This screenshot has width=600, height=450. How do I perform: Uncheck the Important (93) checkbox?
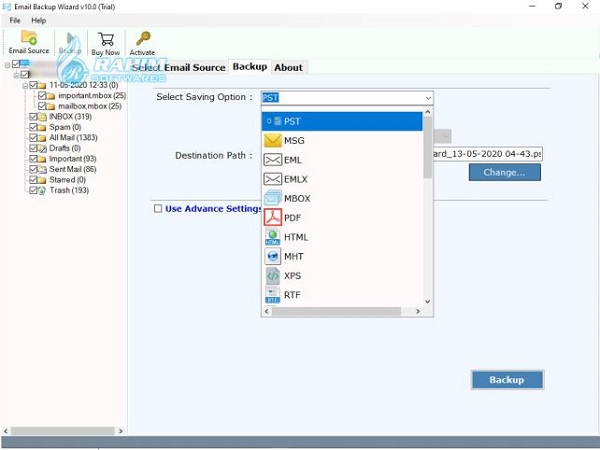33,158
